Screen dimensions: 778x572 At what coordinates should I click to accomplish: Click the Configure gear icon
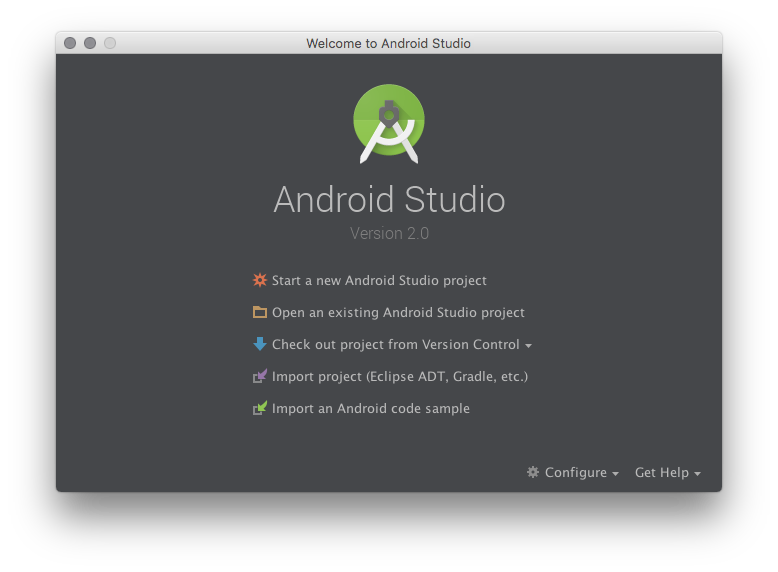pos(532,472)
